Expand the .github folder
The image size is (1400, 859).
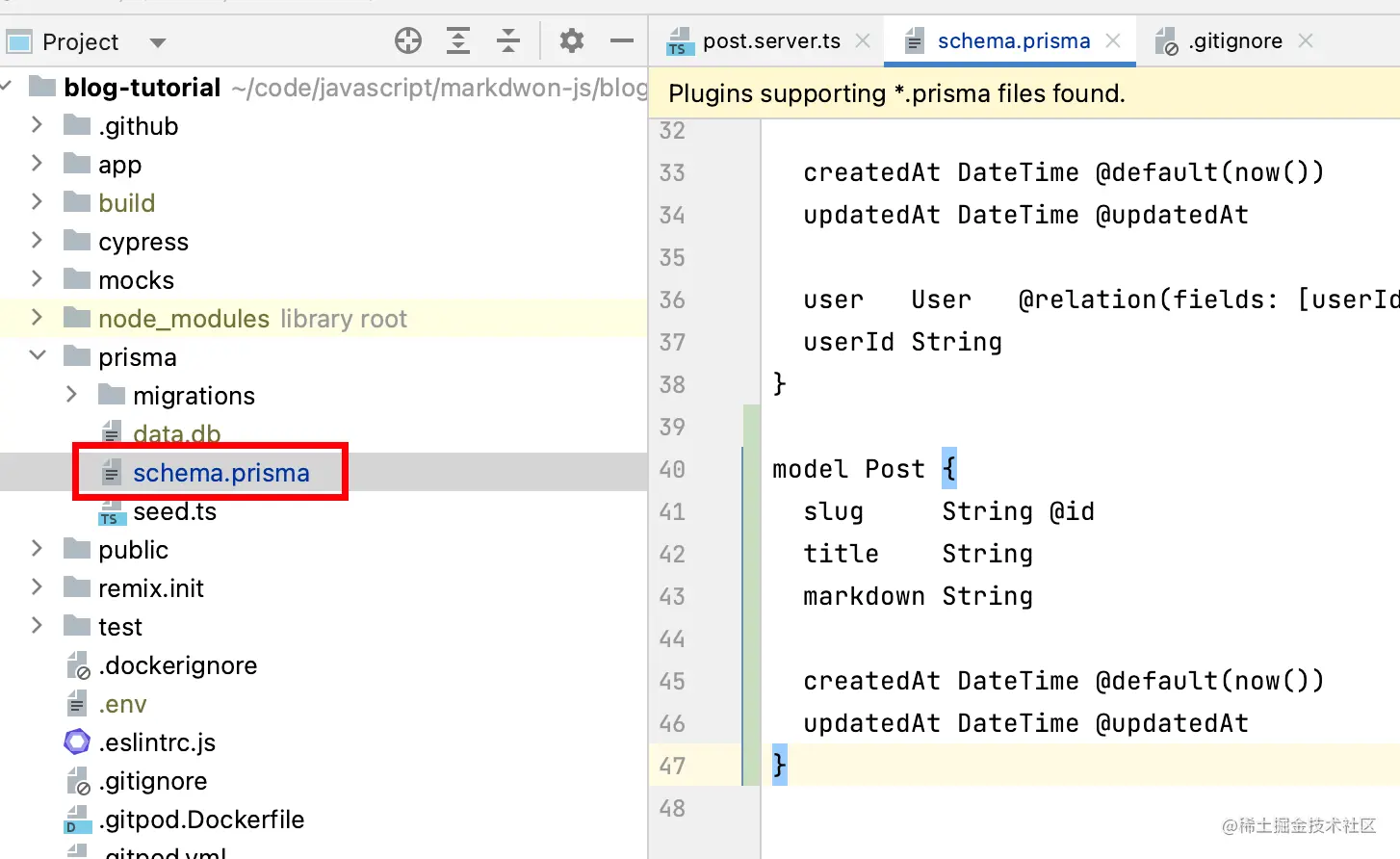[x=37, y=125]
